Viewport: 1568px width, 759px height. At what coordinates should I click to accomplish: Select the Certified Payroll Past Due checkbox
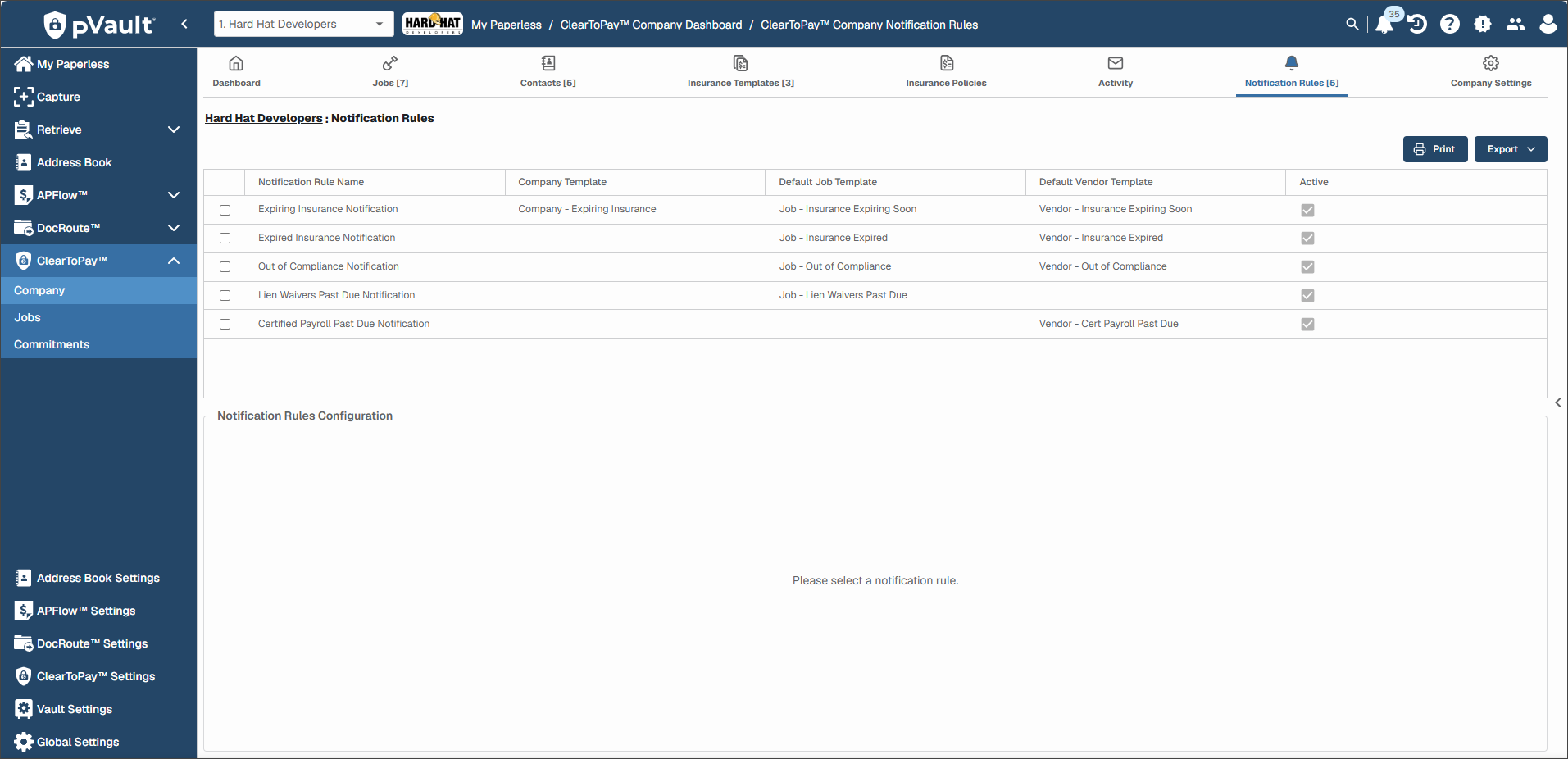coord(225,325)
